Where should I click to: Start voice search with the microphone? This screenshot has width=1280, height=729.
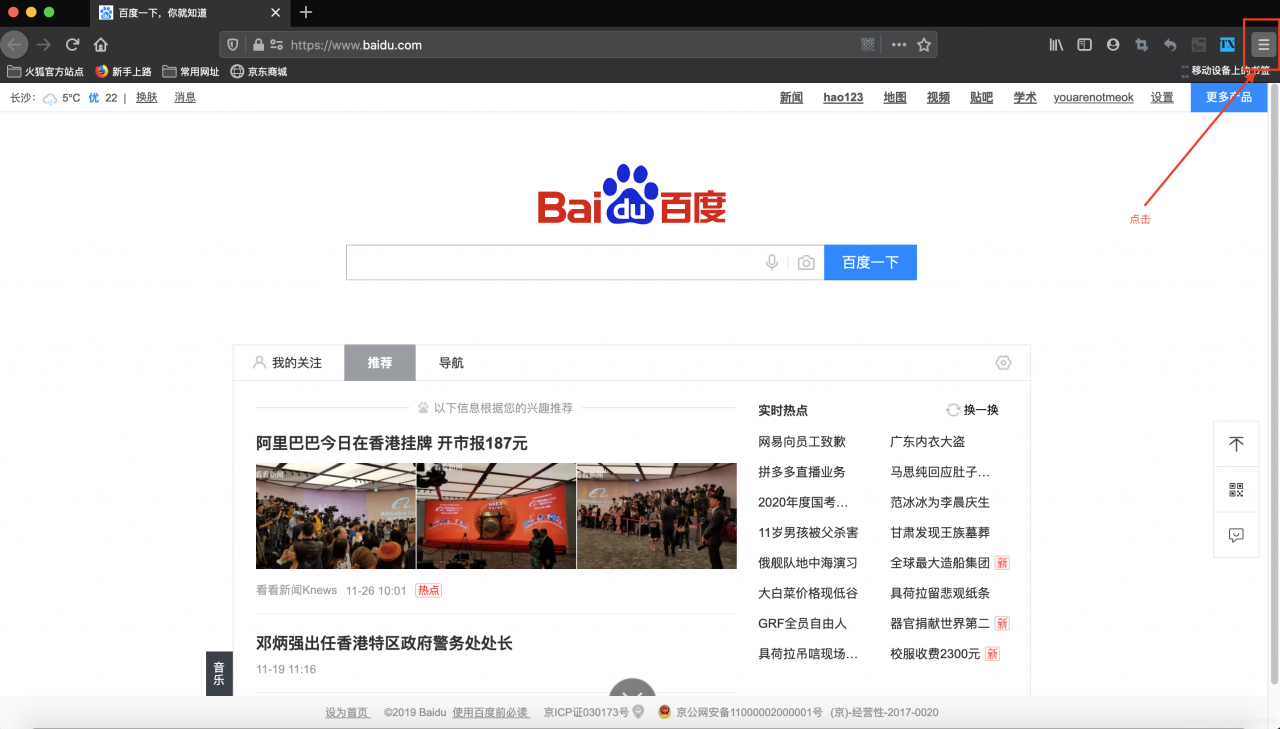(772, 262)
